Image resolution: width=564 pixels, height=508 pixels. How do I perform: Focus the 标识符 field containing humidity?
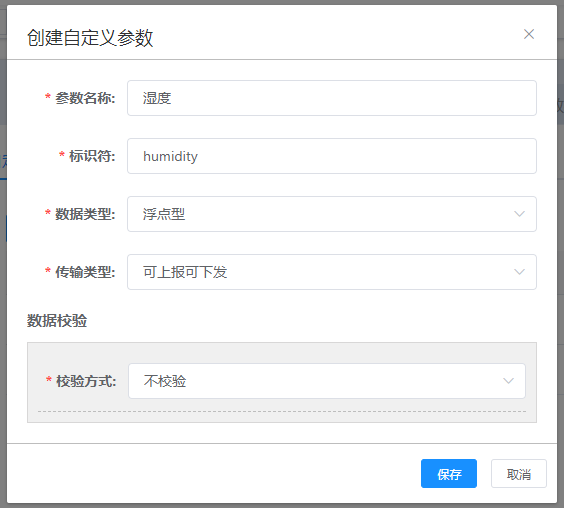pyautogui.click(x=332, y=156)
